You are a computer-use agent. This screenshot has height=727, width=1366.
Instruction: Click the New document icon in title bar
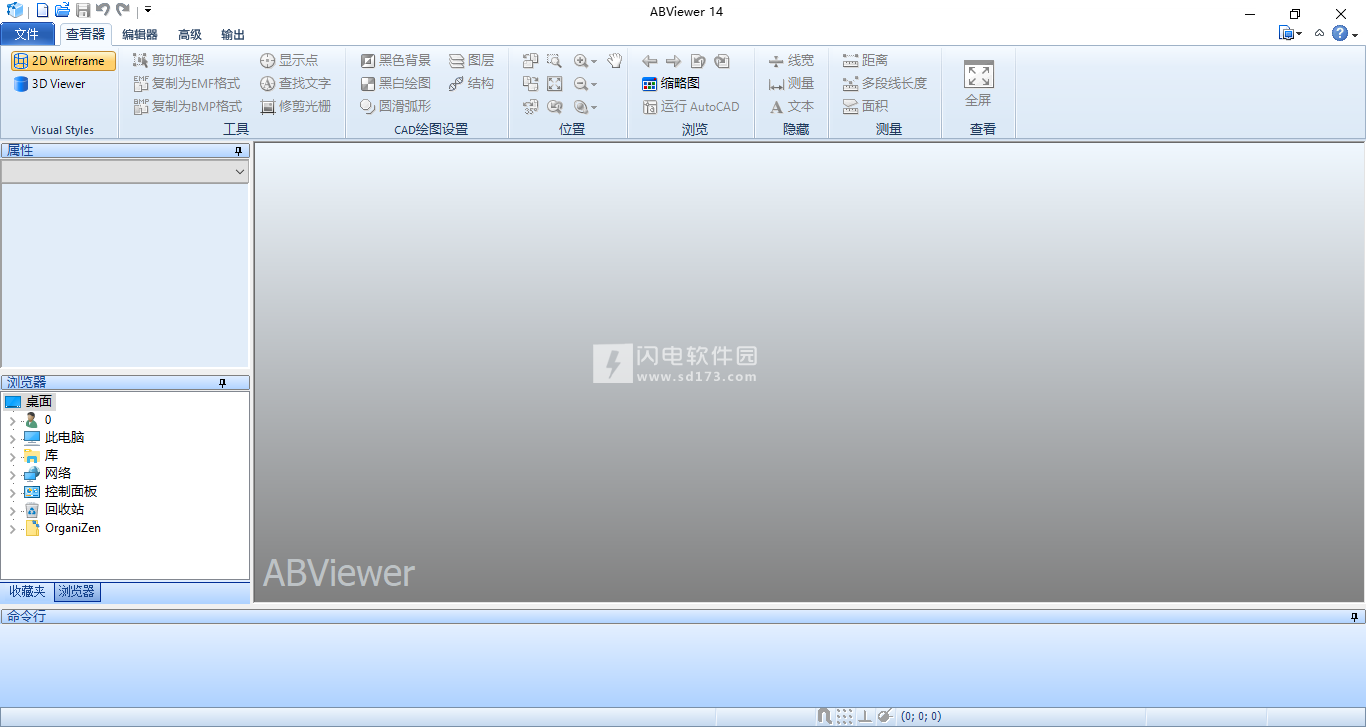42,10
